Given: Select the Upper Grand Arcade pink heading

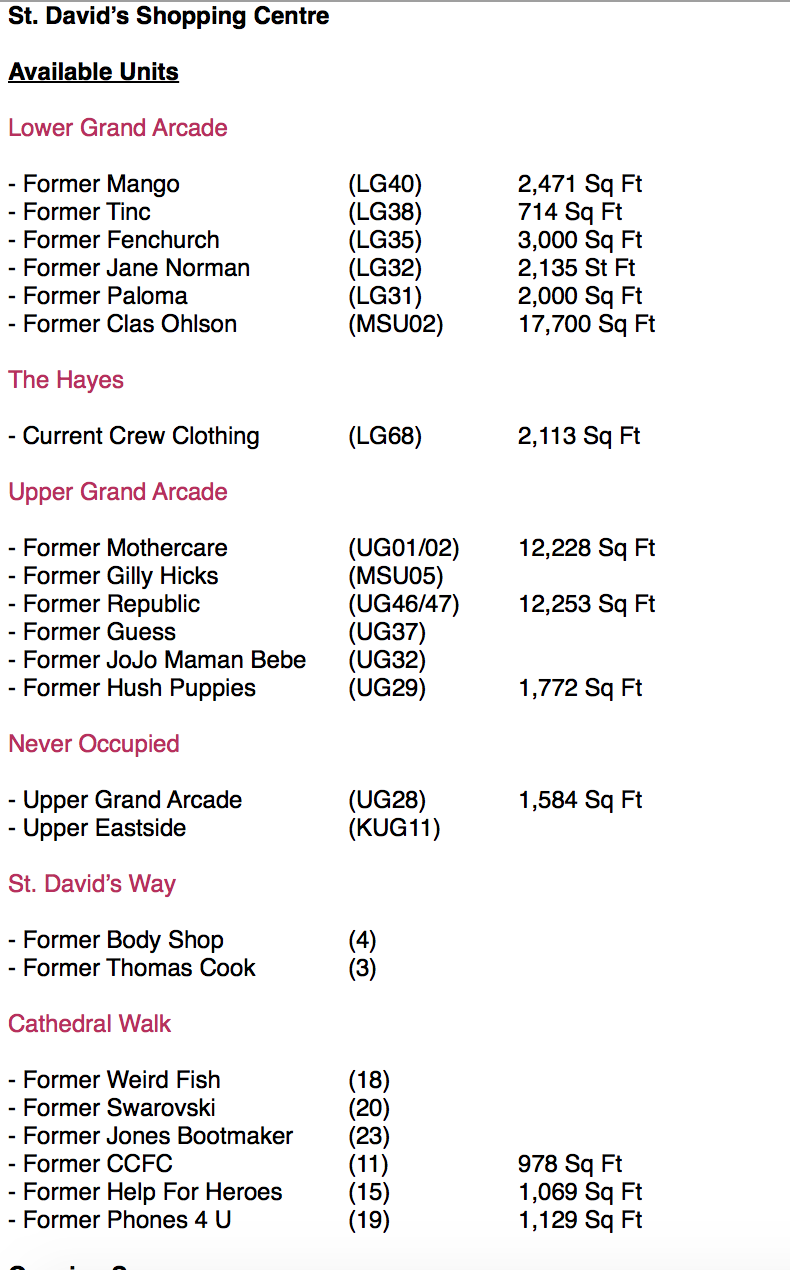Looking at the screenshot, I should tap(118, 492).
